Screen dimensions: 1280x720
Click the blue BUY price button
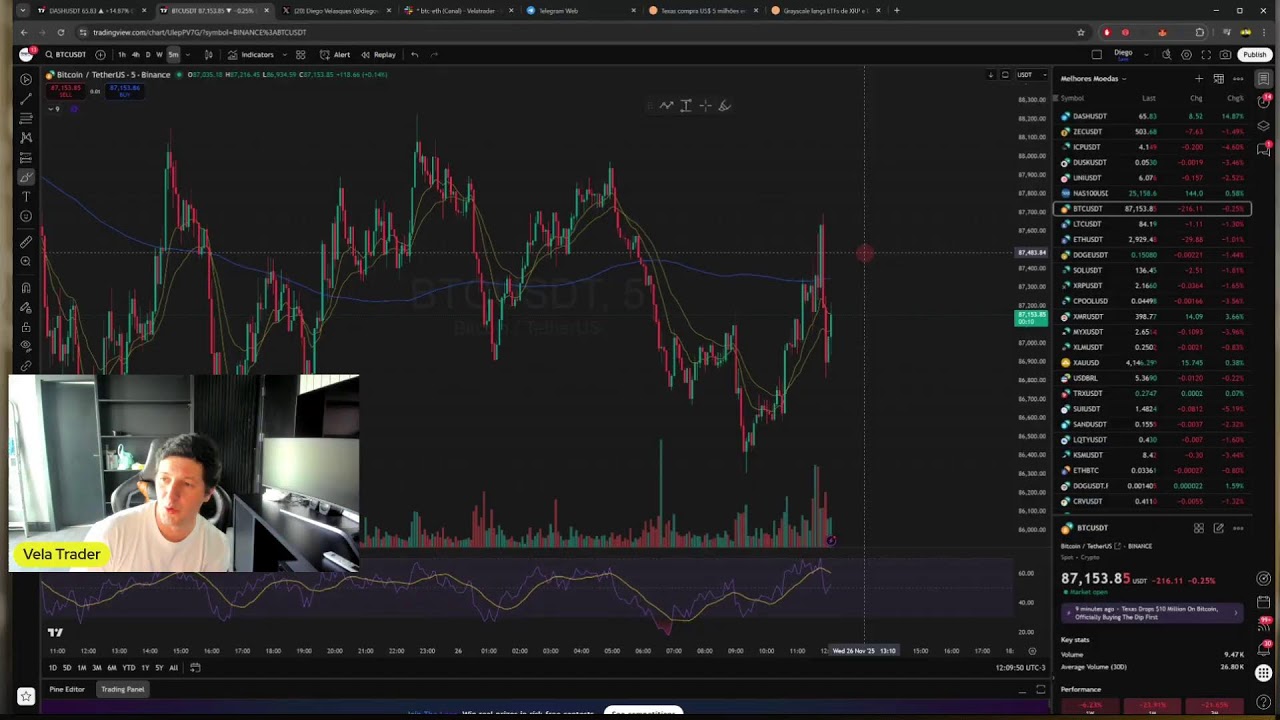(x=124, y=89)
